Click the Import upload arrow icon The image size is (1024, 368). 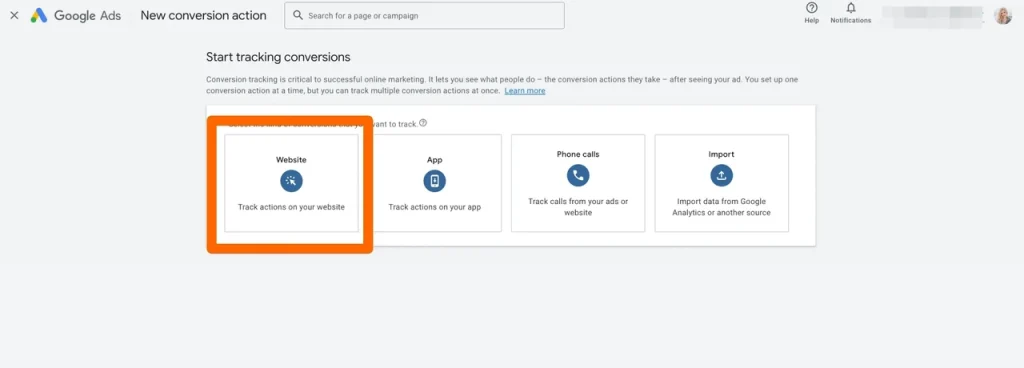(722, 175)
